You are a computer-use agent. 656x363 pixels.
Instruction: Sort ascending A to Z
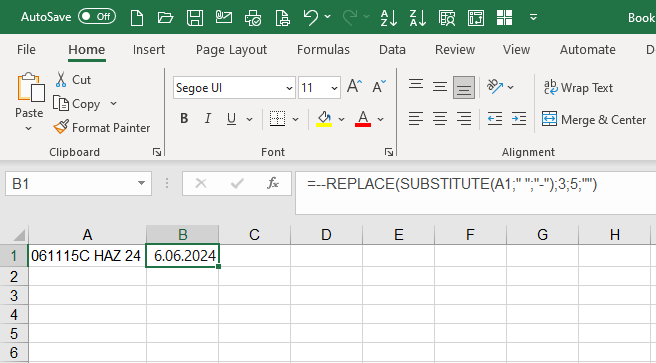tap(389, 18)
